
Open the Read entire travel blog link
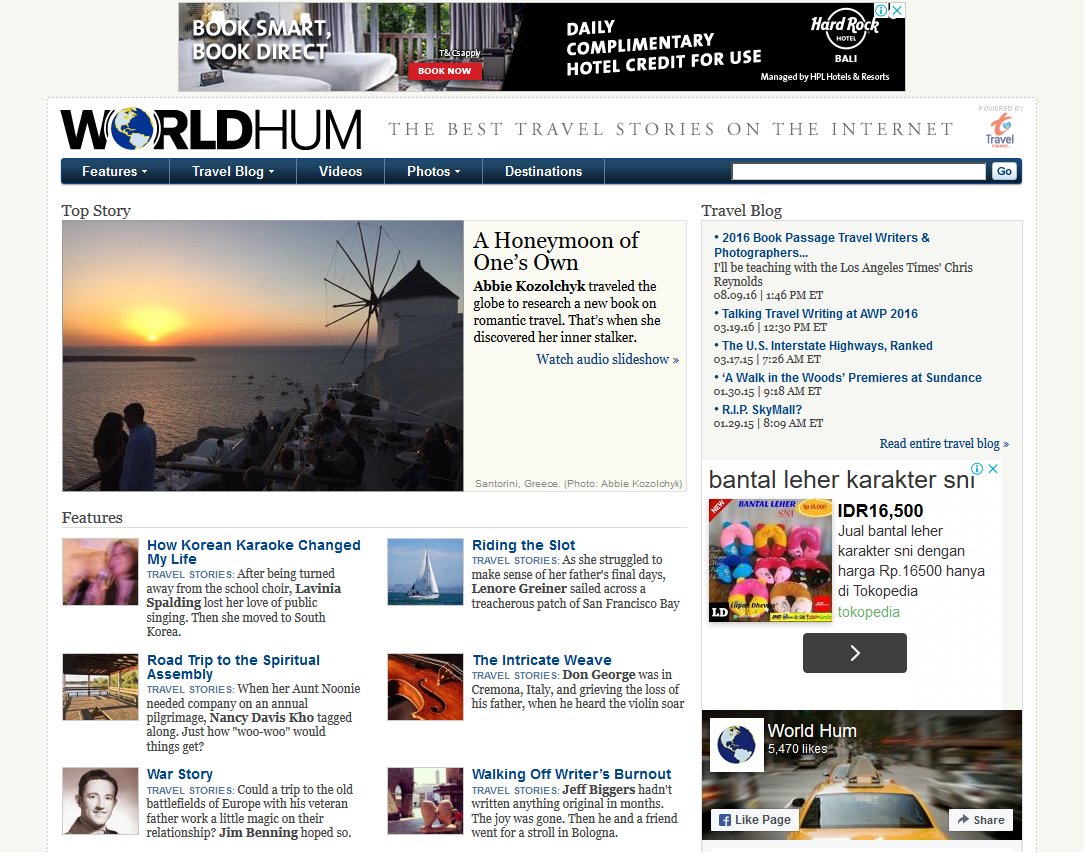click(944, 443)
